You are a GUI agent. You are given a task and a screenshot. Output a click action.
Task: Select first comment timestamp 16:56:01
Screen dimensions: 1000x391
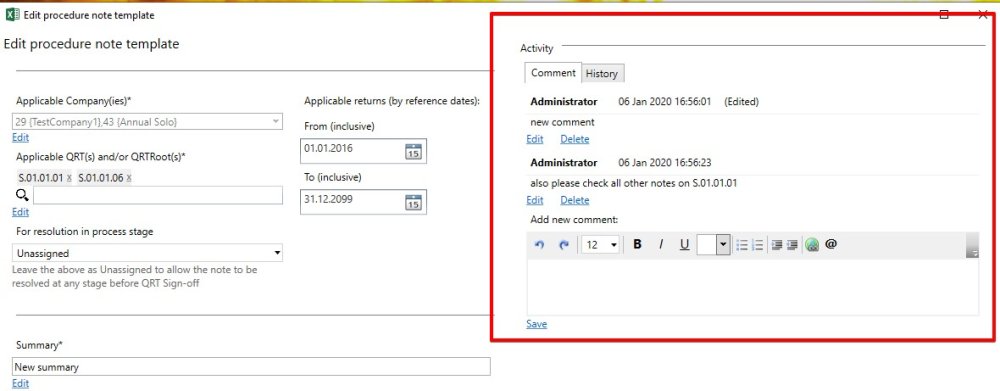[665, 101]
